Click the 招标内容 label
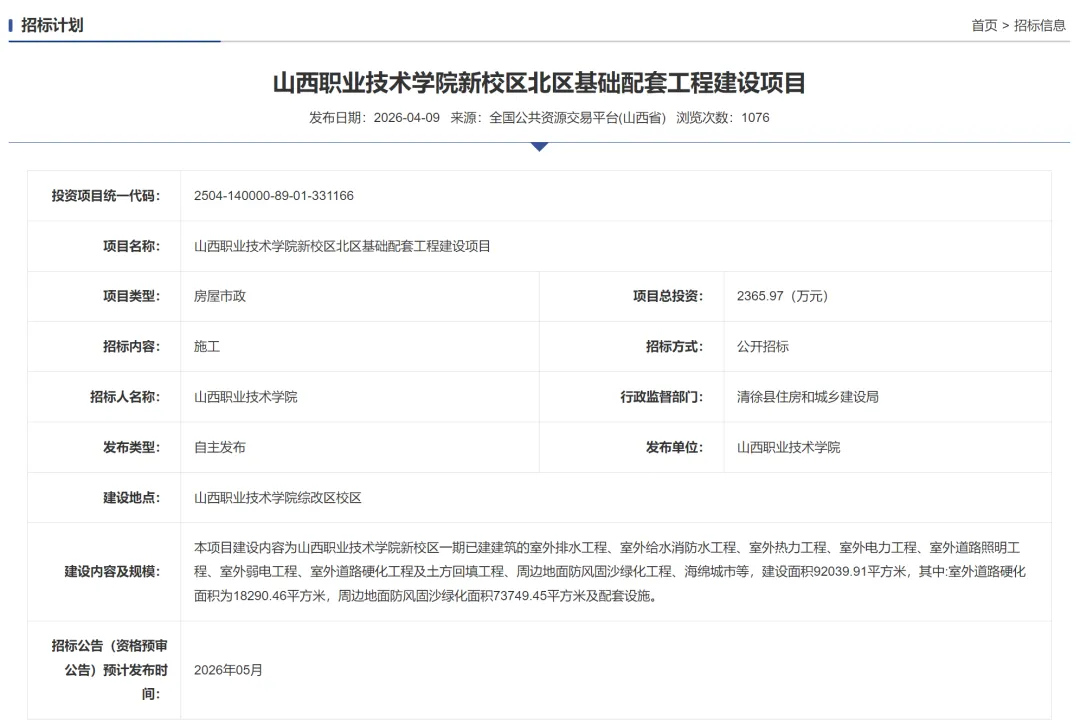The image size is (1080, 720). pos(131,347)
